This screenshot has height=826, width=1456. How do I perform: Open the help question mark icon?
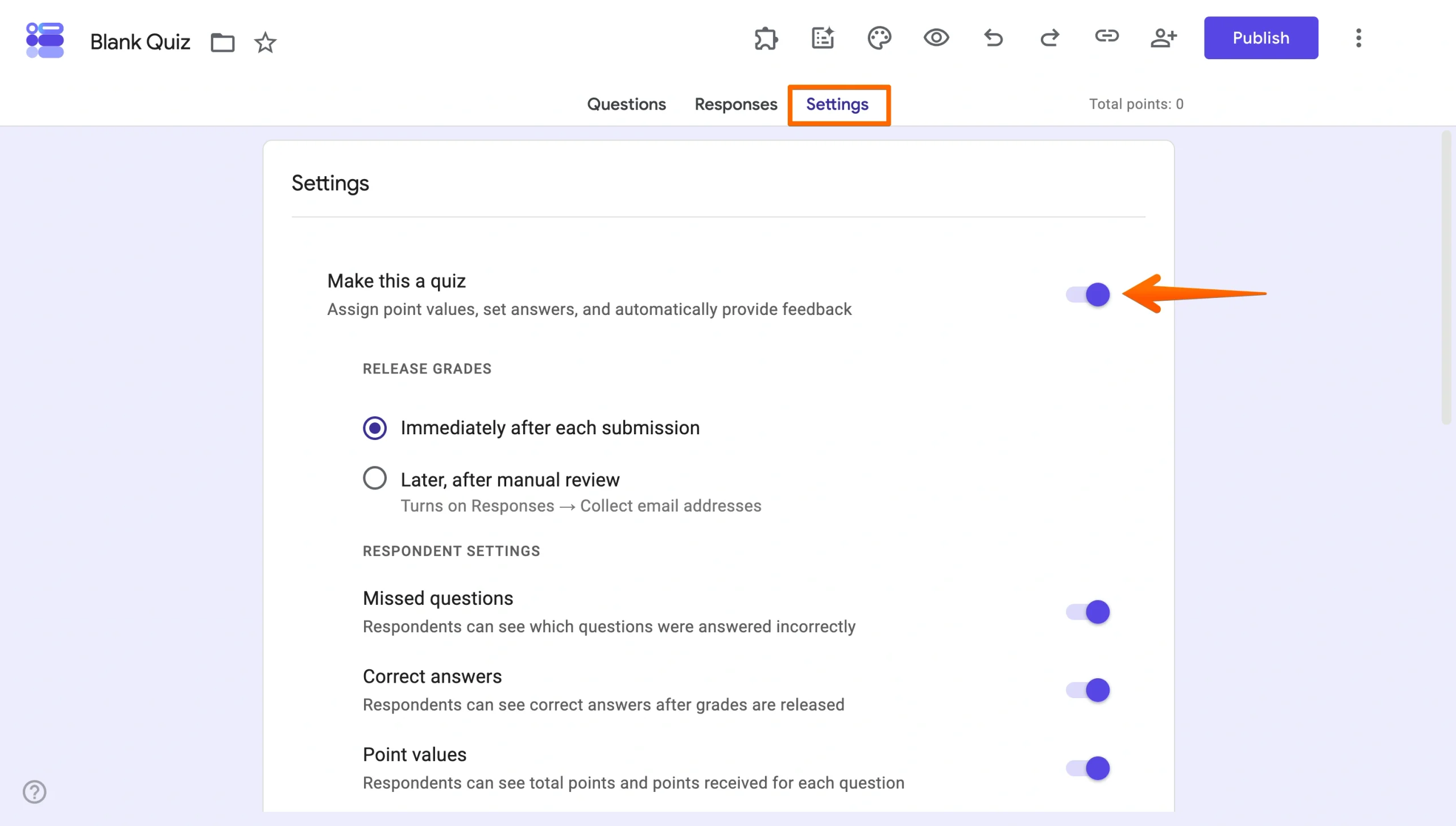35,791
